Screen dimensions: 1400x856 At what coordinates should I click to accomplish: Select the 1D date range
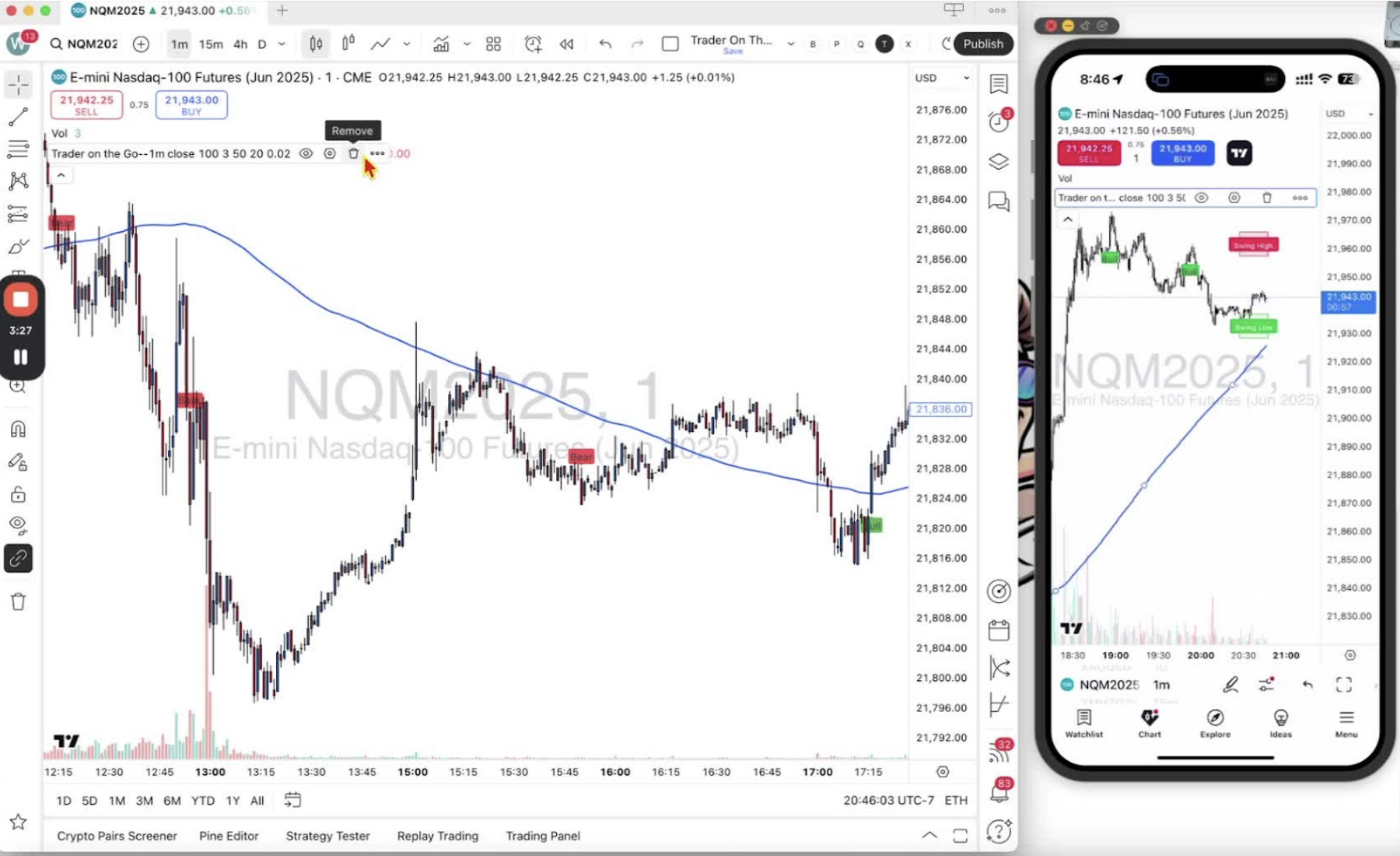(64, 800)
